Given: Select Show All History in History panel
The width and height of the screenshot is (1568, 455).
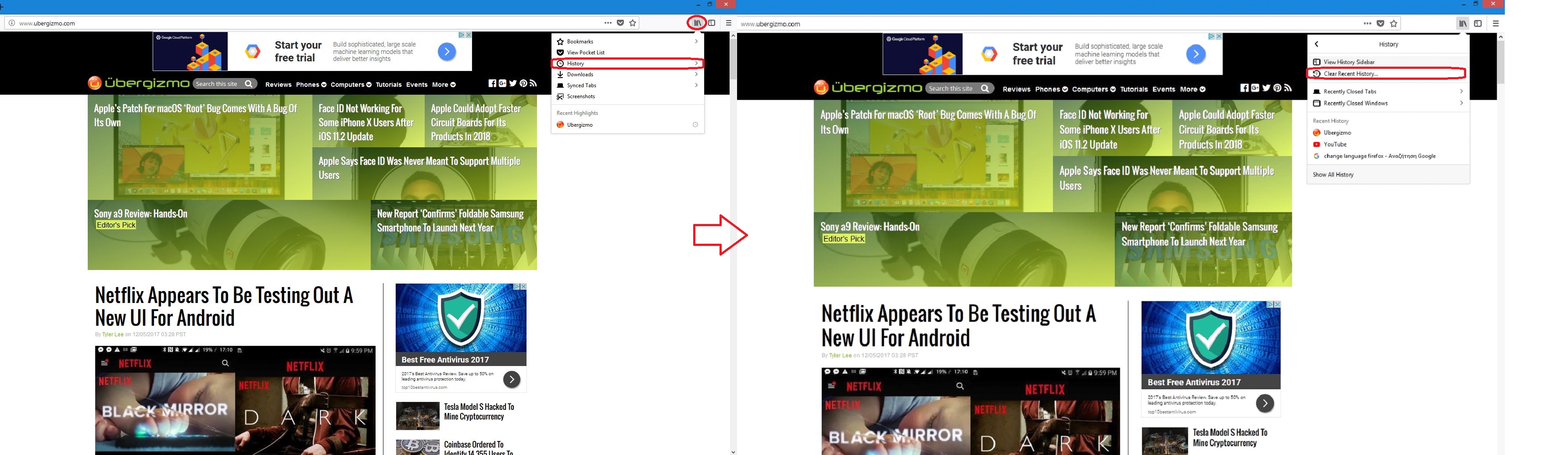Looking at the screenshot, I should 1389,174.
